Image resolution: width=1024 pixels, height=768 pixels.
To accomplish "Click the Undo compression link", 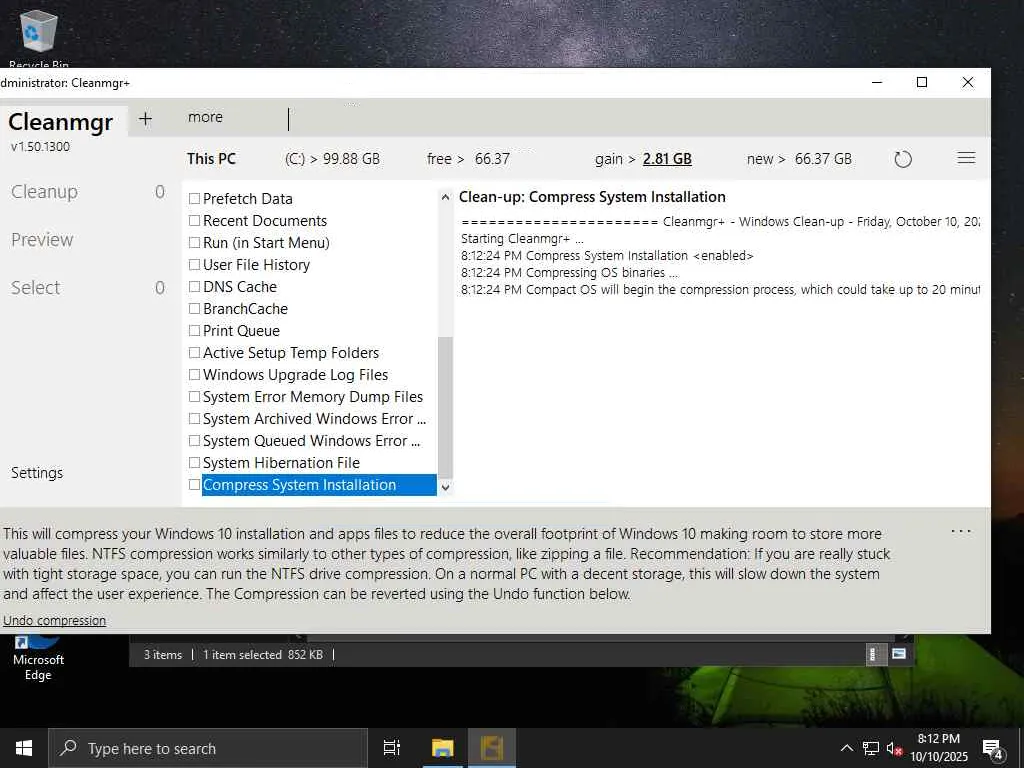I will [54, 620].
